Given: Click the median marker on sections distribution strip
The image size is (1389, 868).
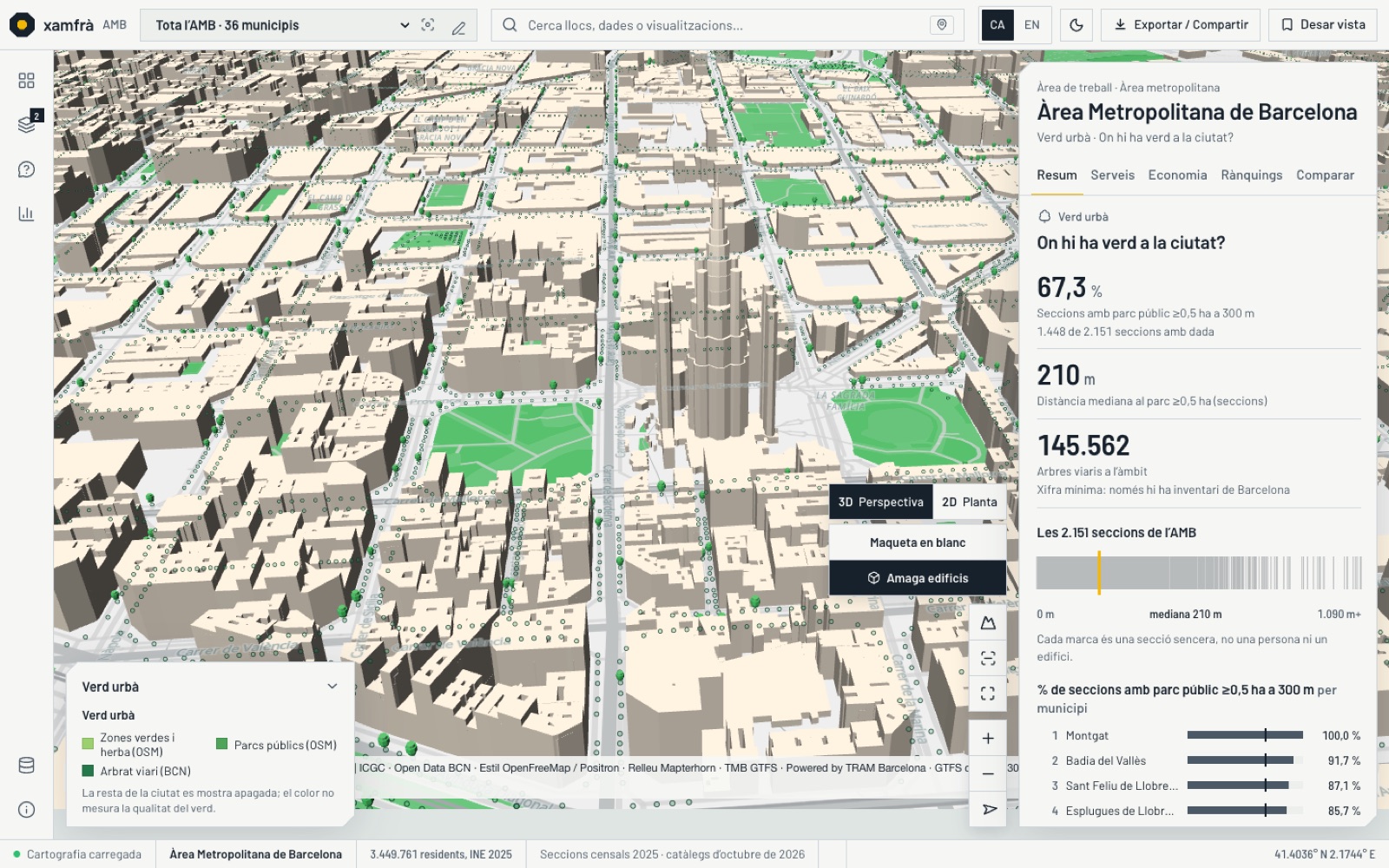Looking at the screenshot, I should point(1099,574).
